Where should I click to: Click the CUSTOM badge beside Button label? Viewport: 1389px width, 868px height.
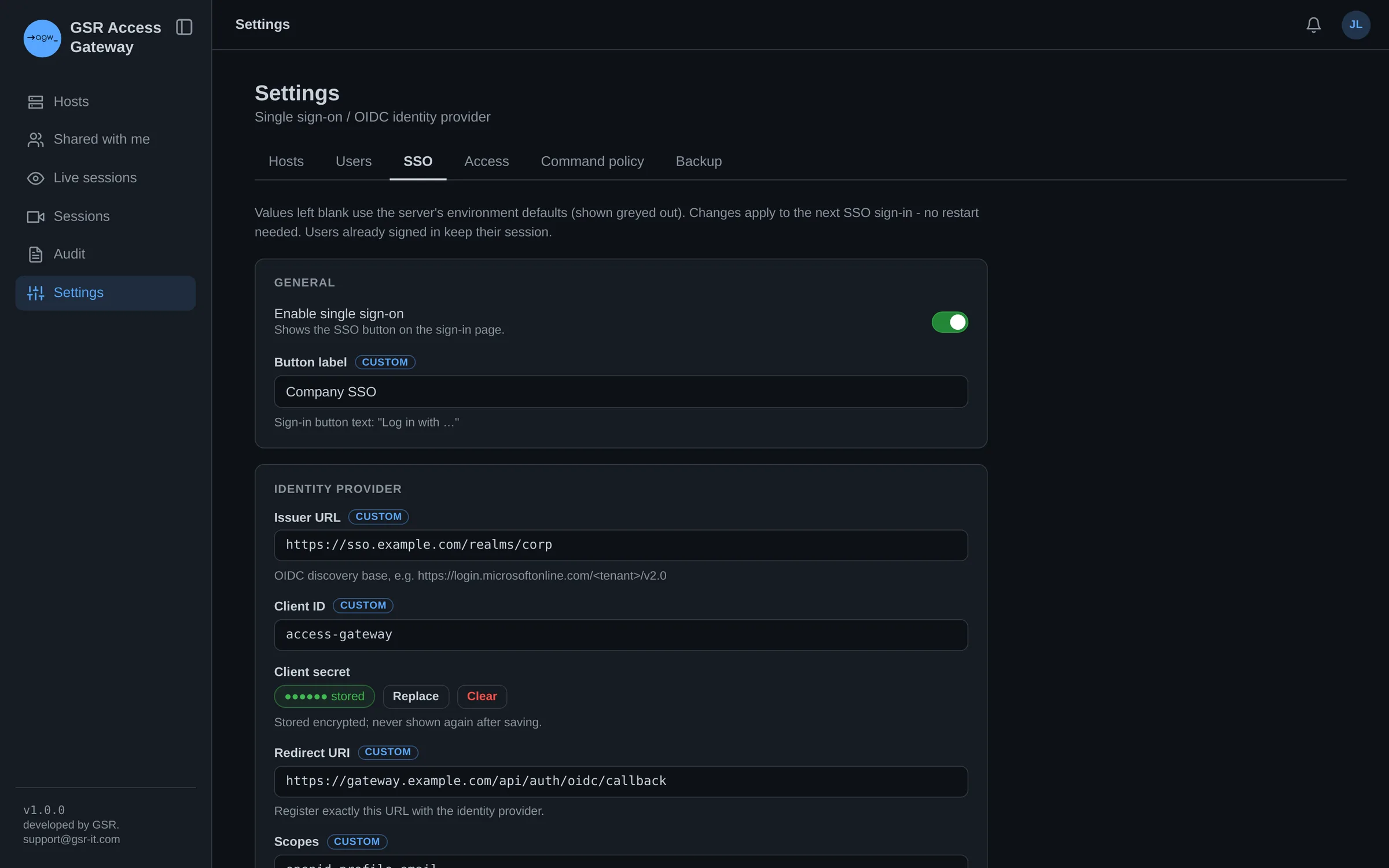(x=385, y=362)
